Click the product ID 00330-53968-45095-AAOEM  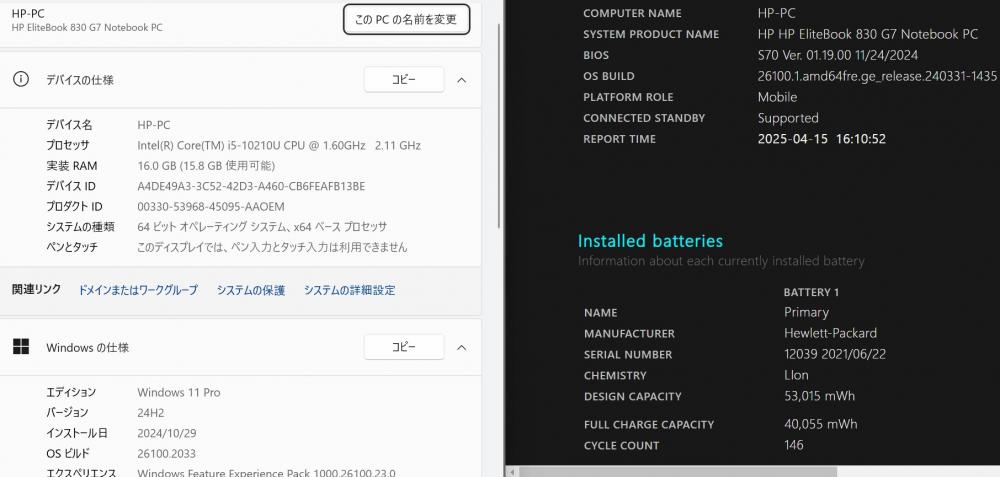coord(211,207)
